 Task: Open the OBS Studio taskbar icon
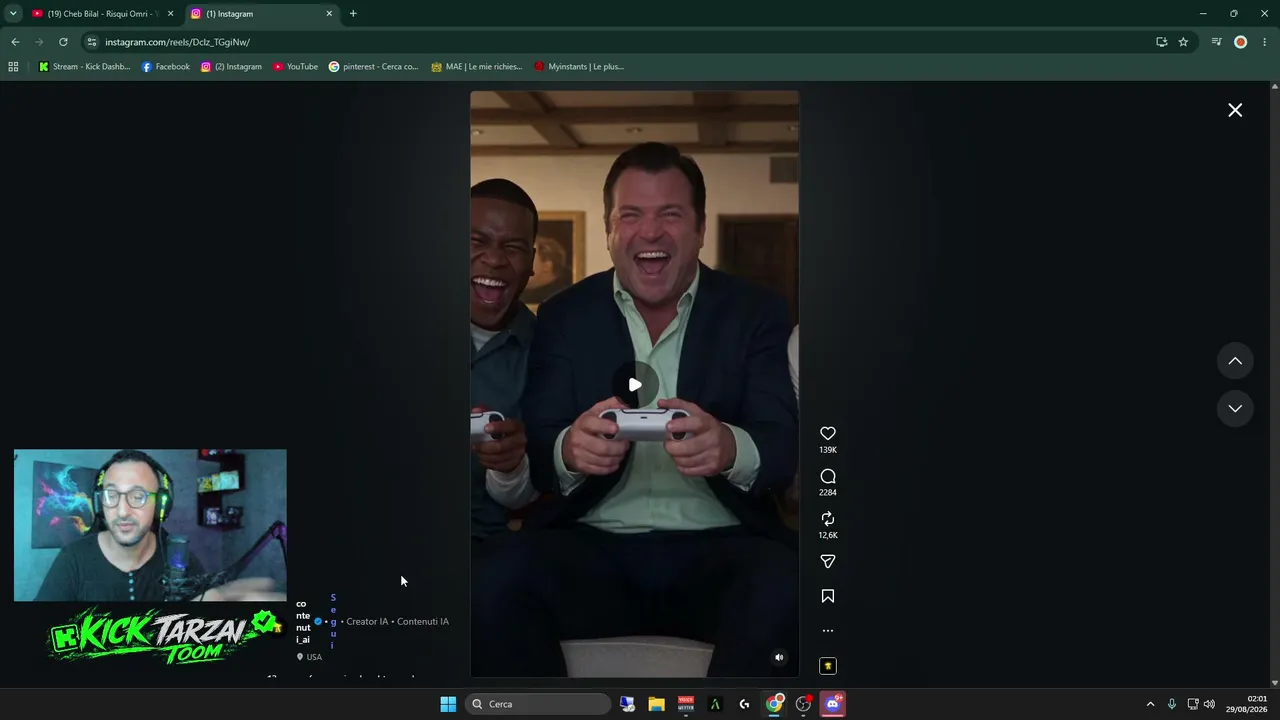(x=803, y=704)
